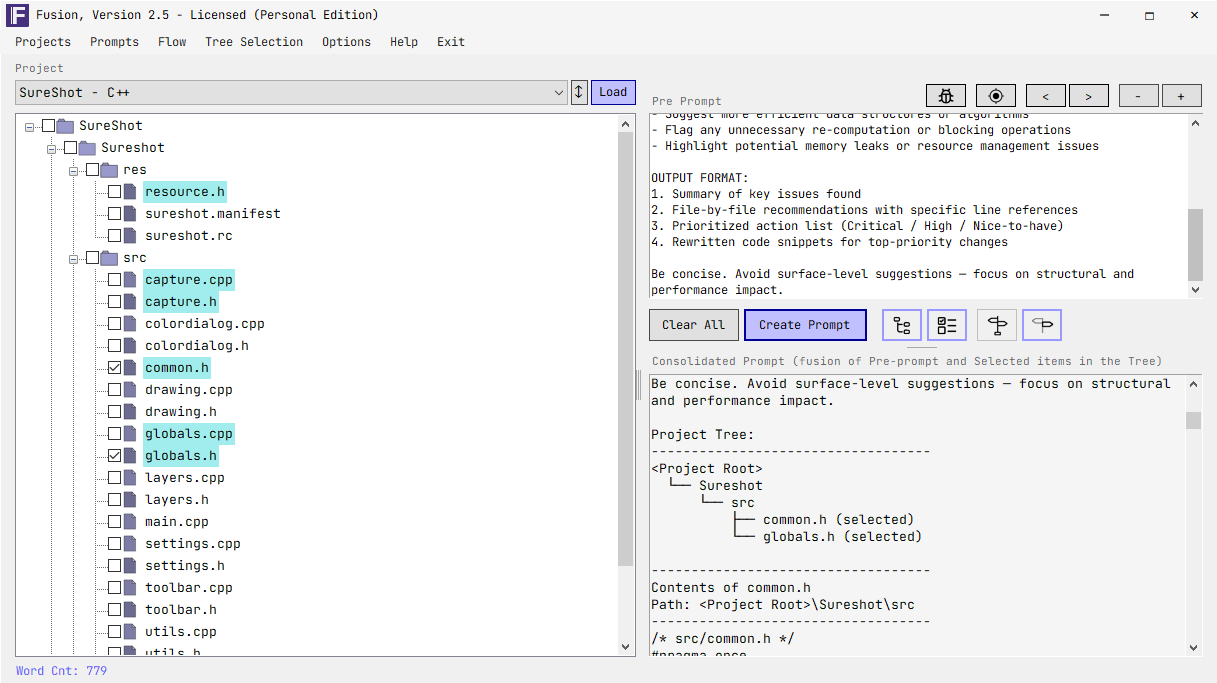The image size is (1217, 683).
Task: Click the Sureshot subfolder icon
Action: (88, 148)
